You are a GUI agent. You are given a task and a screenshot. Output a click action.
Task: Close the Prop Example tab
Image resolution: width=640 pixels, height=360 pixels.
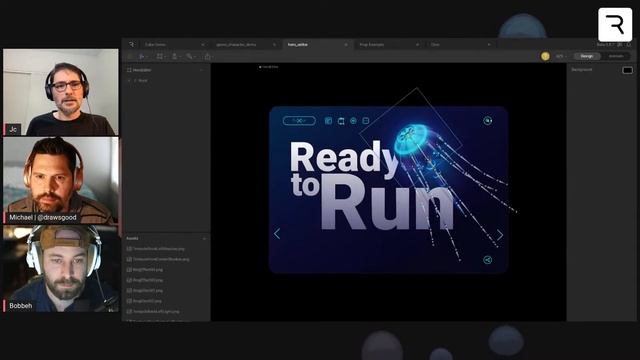pyautogui.click(x=417, y=44)
